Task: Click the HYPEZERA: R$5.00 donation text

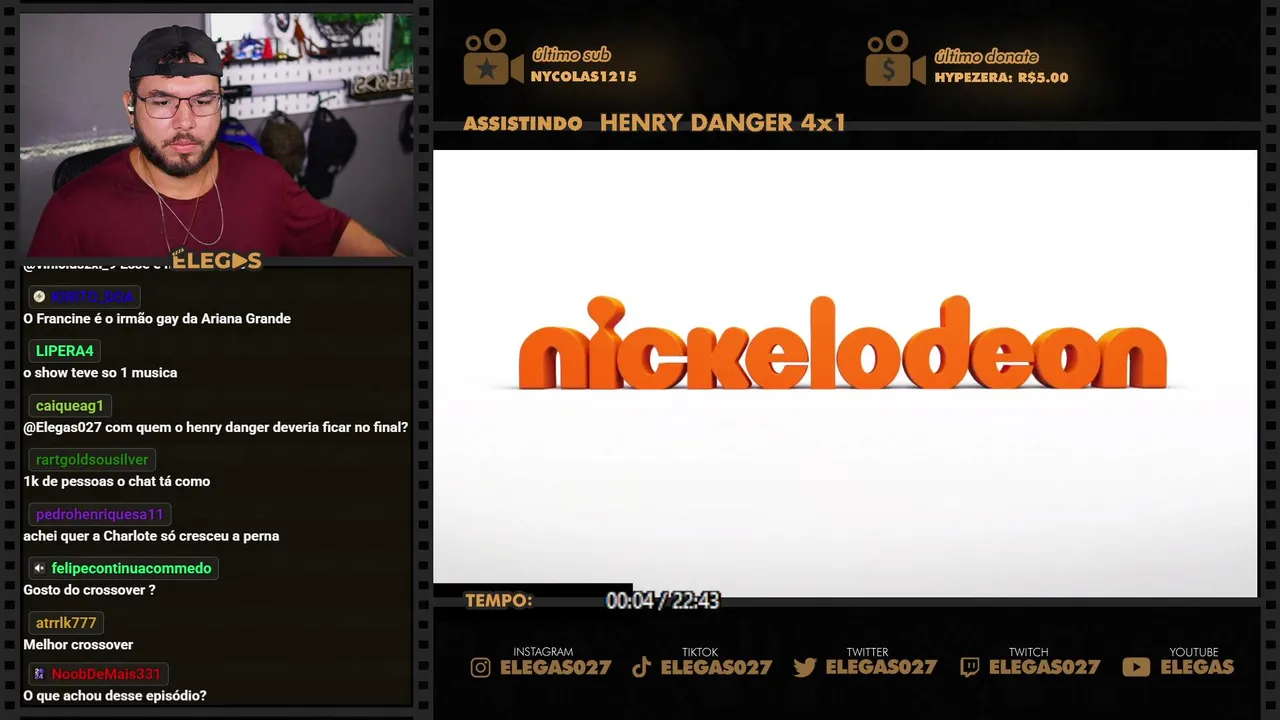Action: click(1001, 77)
